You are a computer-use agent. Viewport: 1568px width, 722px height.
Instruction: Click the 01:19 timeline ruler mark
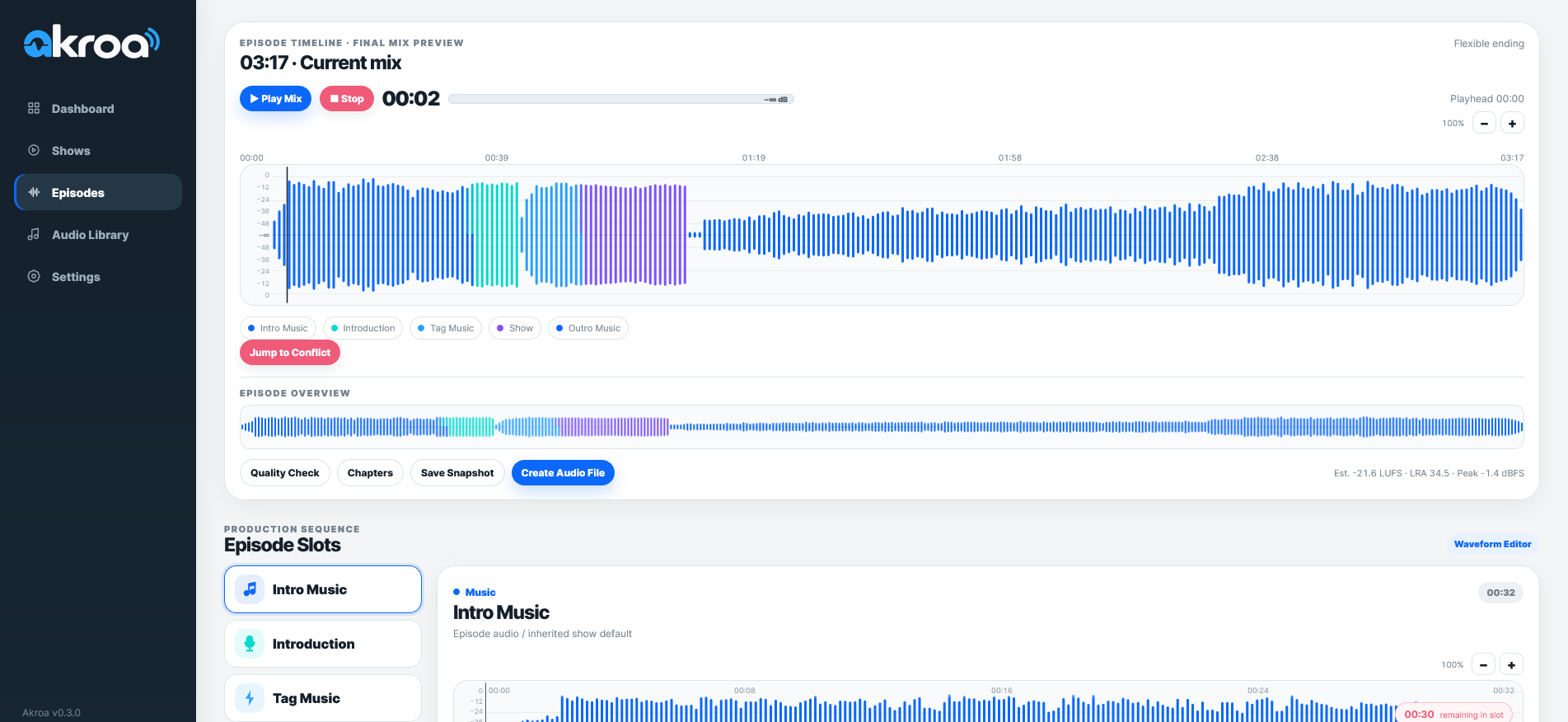coord(754,157)
